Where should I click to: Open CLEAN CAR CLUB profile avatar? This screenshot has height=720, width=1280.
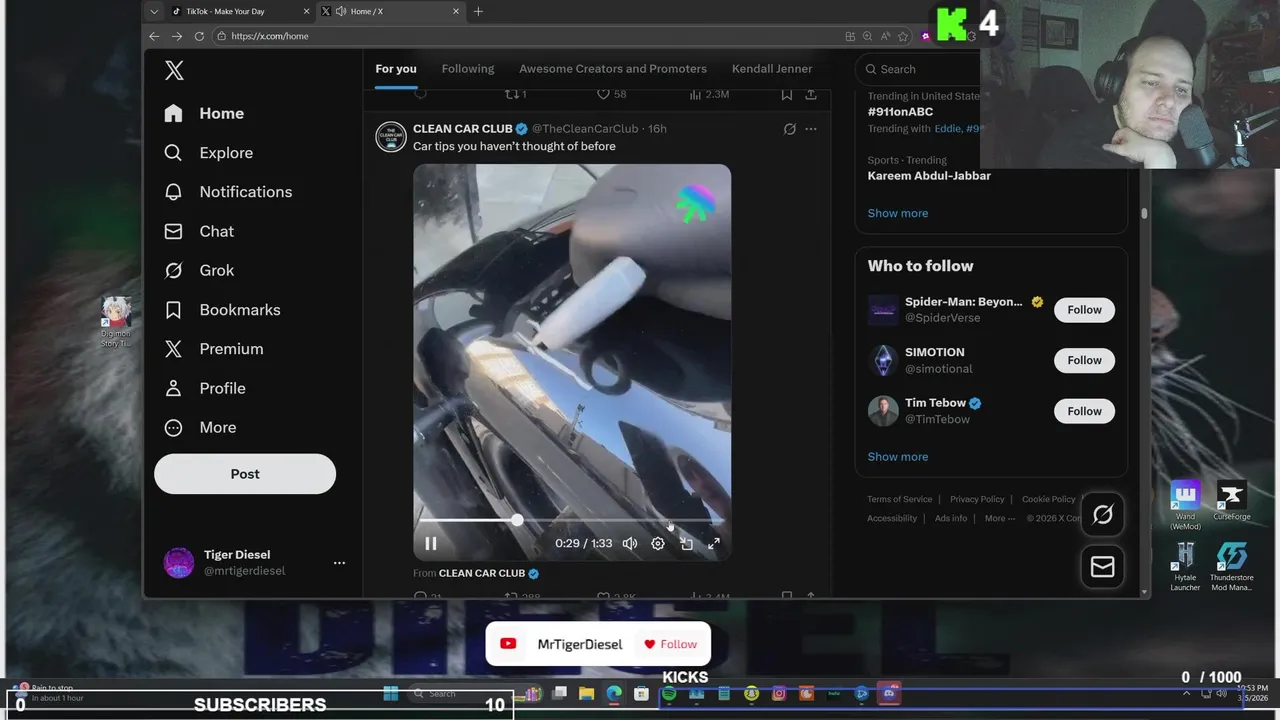[391, 137]
